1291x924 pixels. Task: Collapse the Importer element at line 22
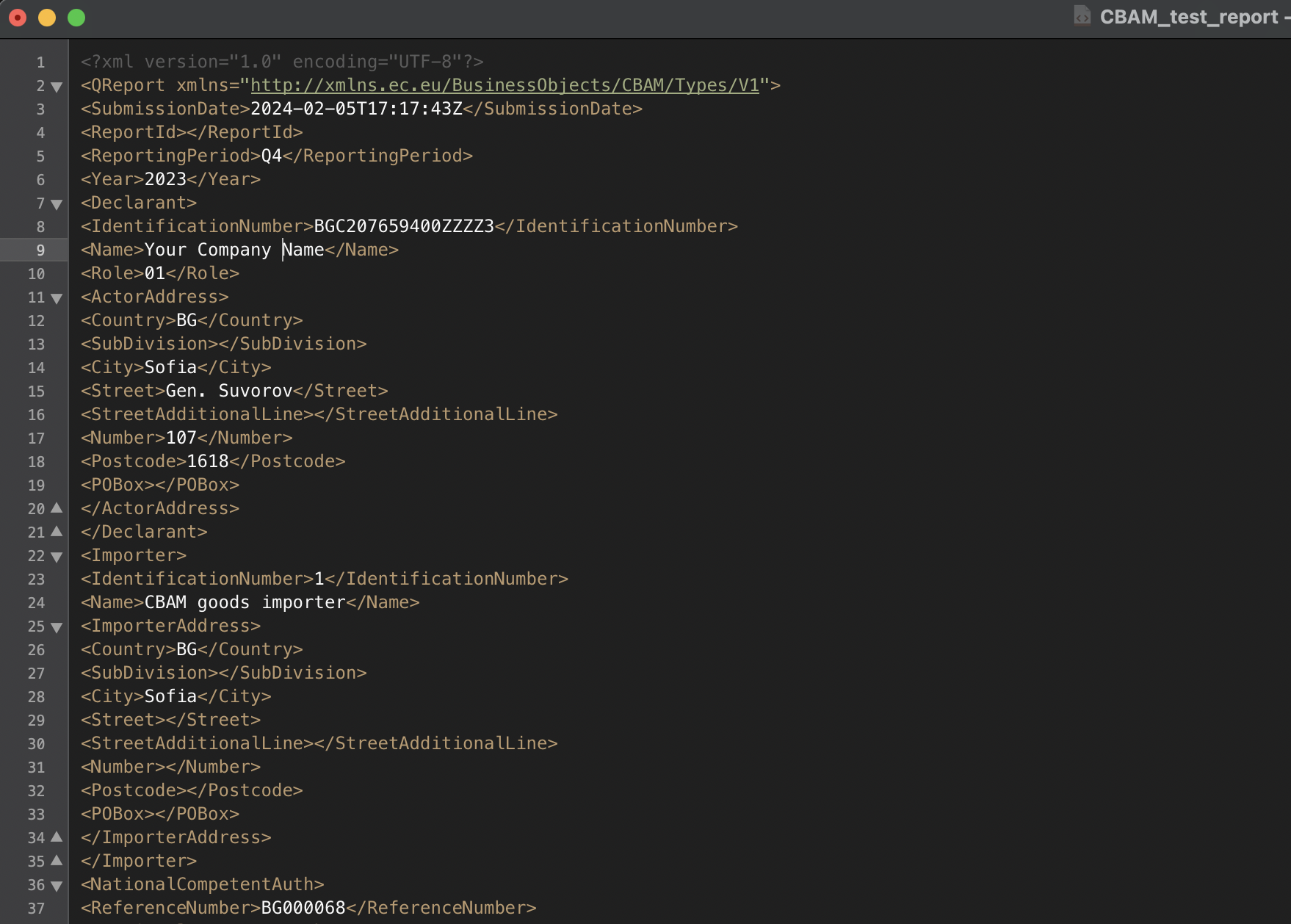click(x=57, y=557)
